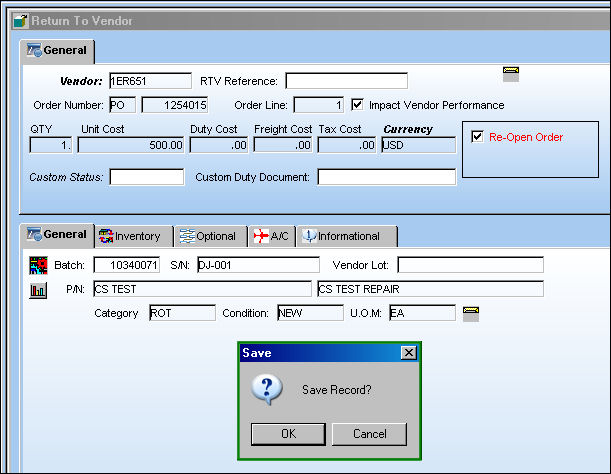
Task: Select the lower General tab beside Inventory
Action: pyautogui.click(x=57, y=235)
